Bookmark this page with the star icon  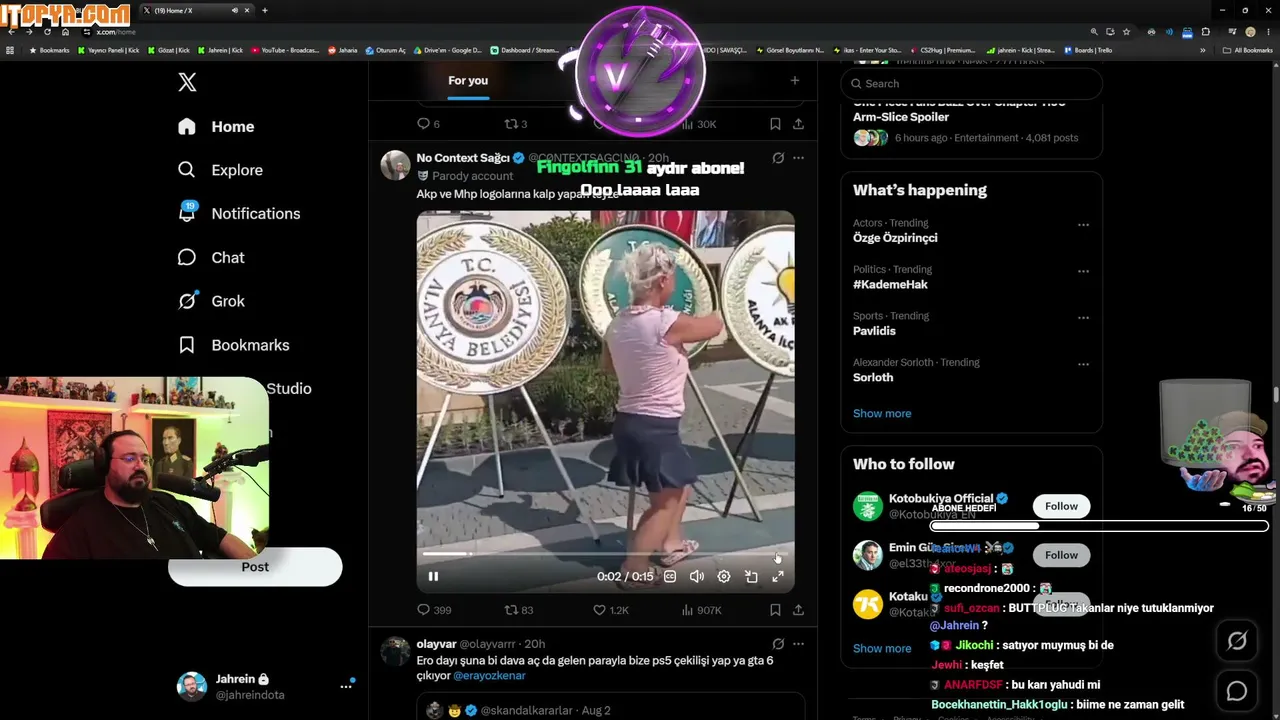coord(1127,32)
